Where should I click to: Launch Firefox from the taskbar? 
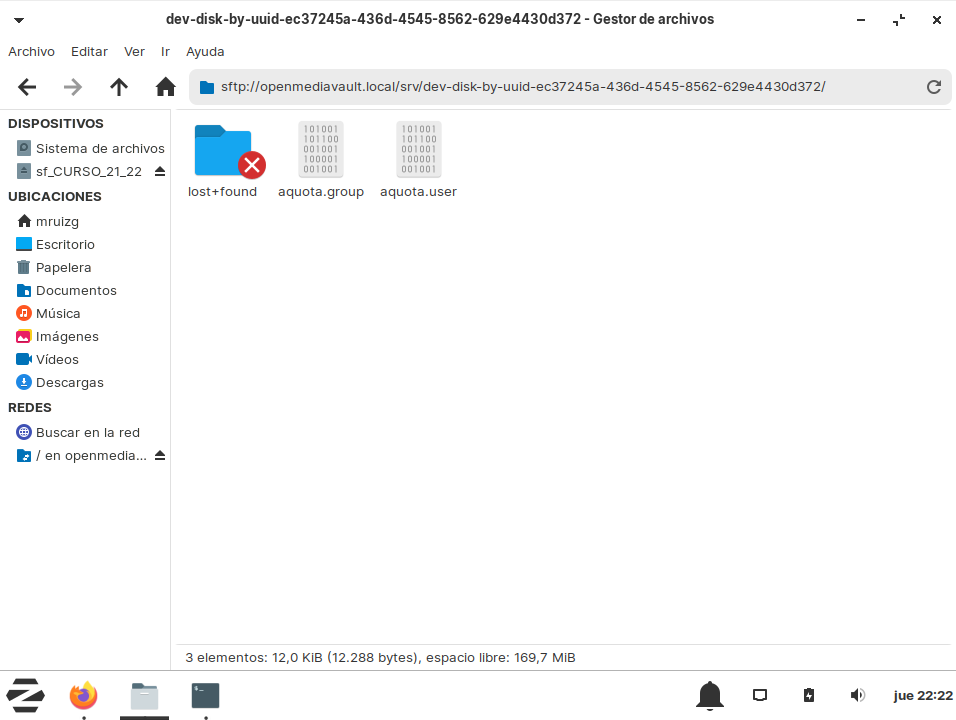(x=84, y=695)
